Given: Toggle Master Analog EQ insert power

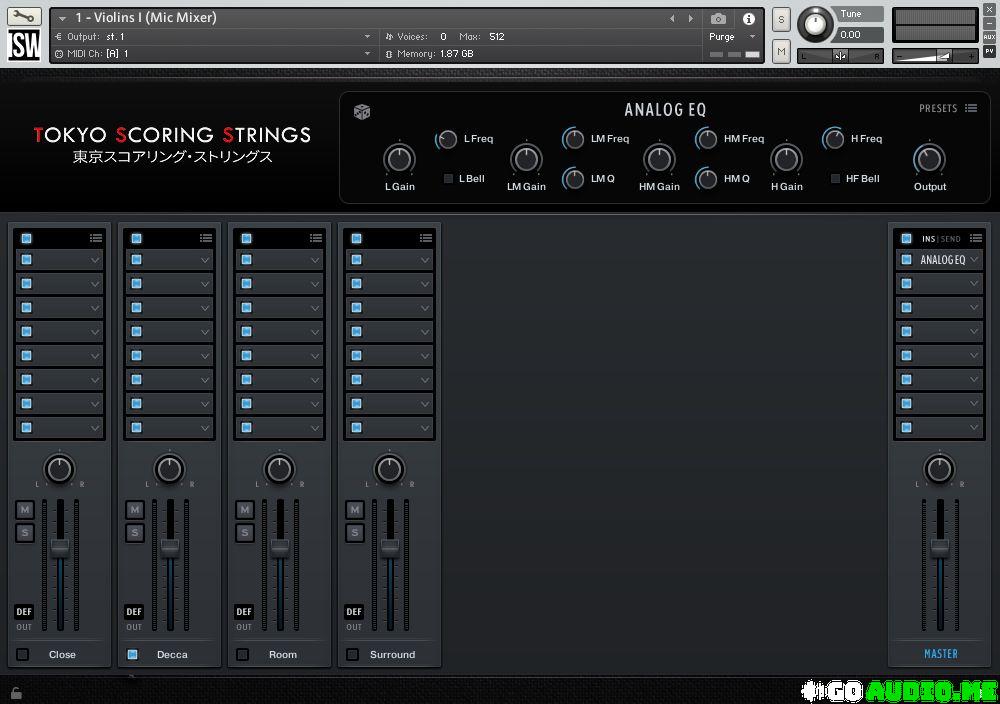Looking at the screenshot, I should (x=906, y=260).
